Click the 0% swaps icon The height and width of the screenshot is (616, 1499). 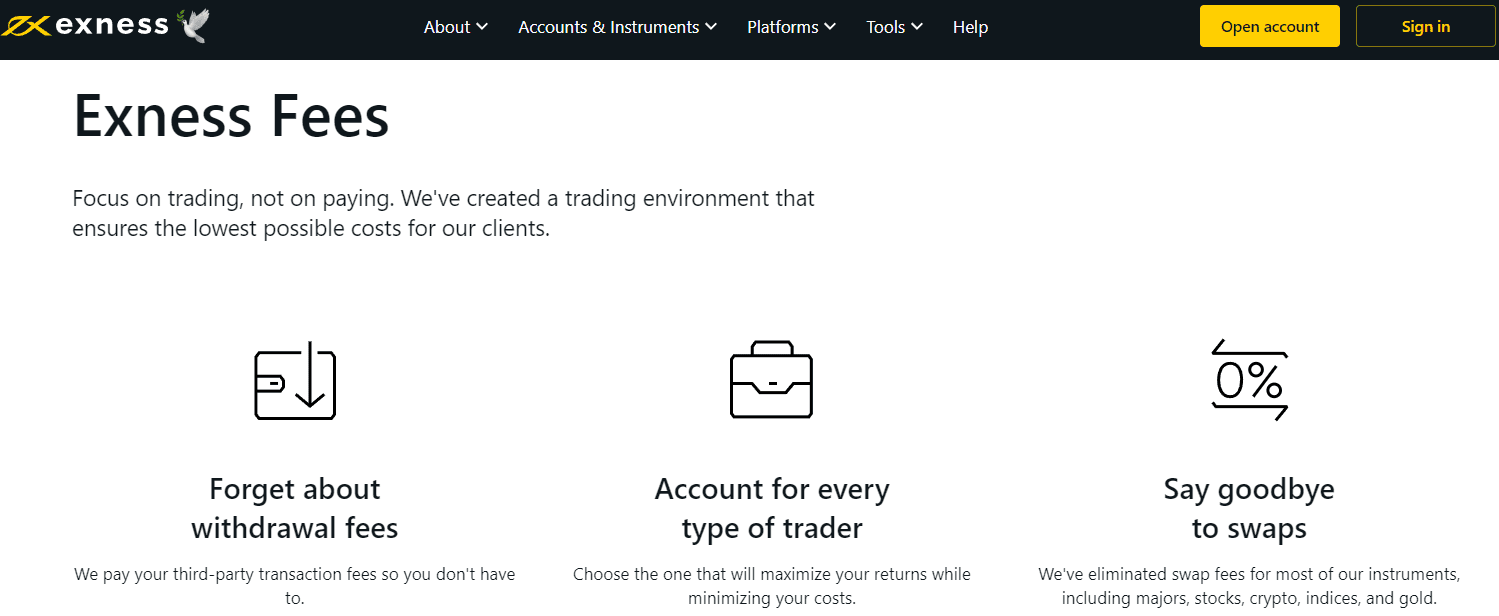tap(1250, 380)
